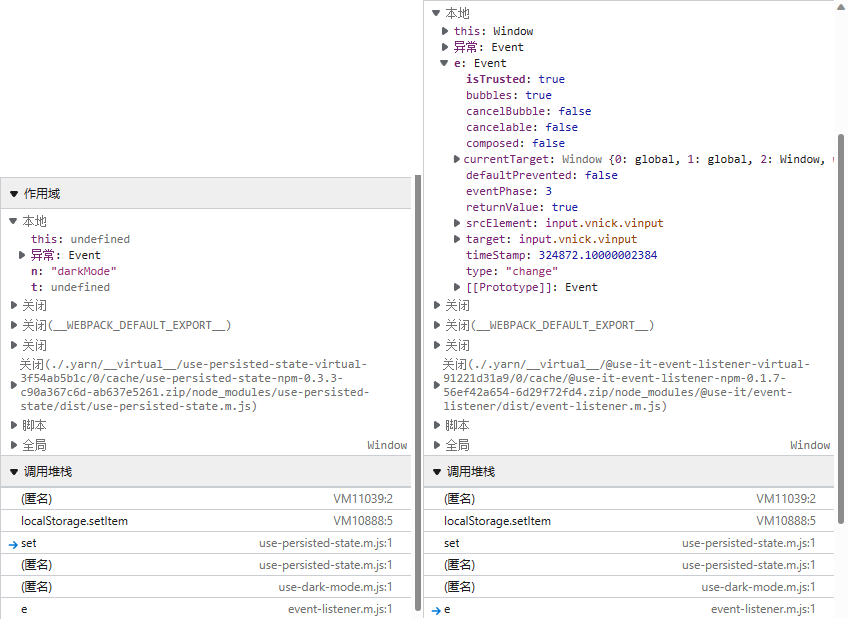Viewport: 850px width, 619px height.
Task: Select the set frame in right call stack
Action: [629, 543]
